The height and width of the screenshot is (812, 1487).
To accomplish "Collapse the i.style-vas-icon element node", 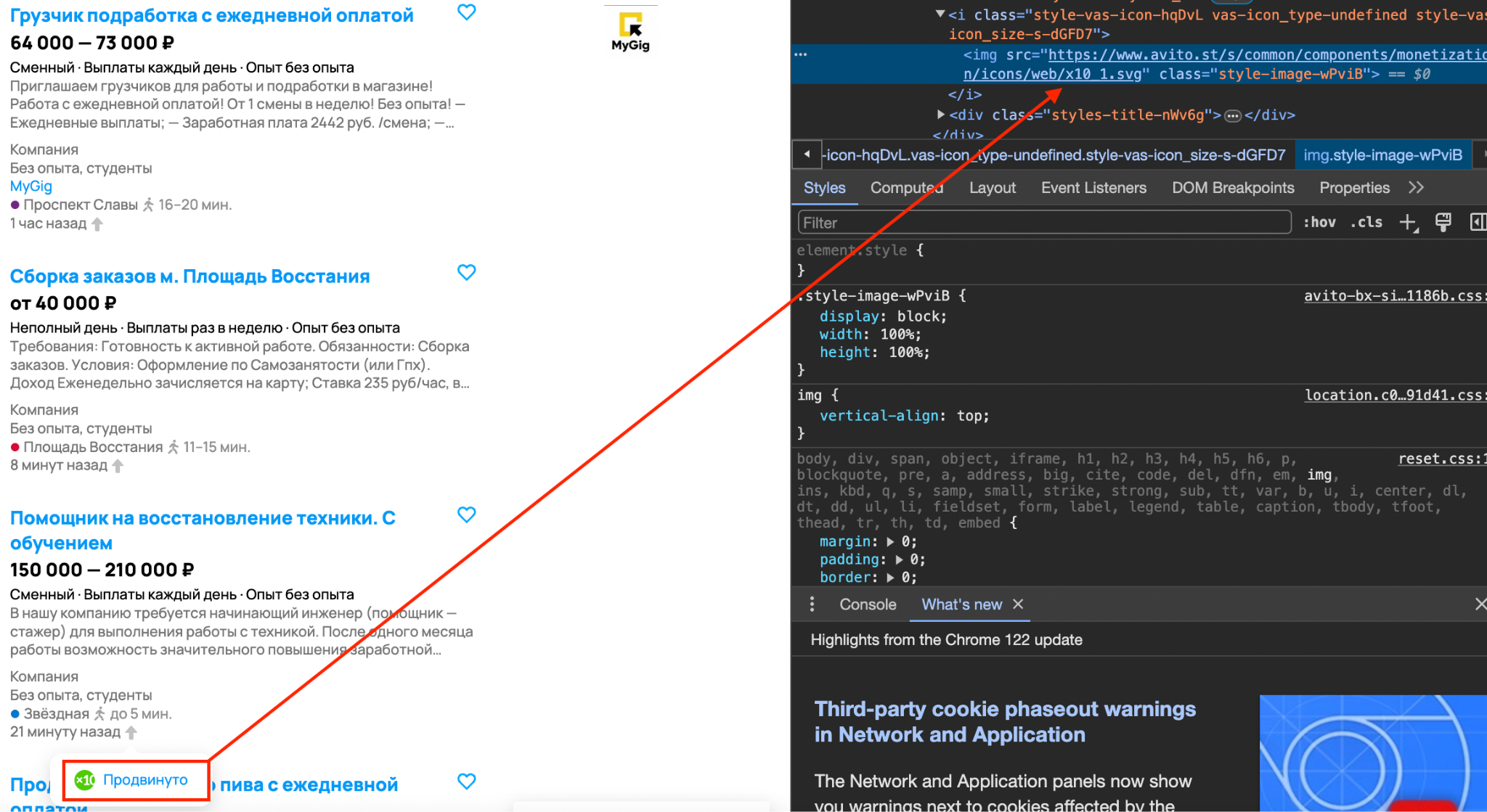I will point(940,14).
